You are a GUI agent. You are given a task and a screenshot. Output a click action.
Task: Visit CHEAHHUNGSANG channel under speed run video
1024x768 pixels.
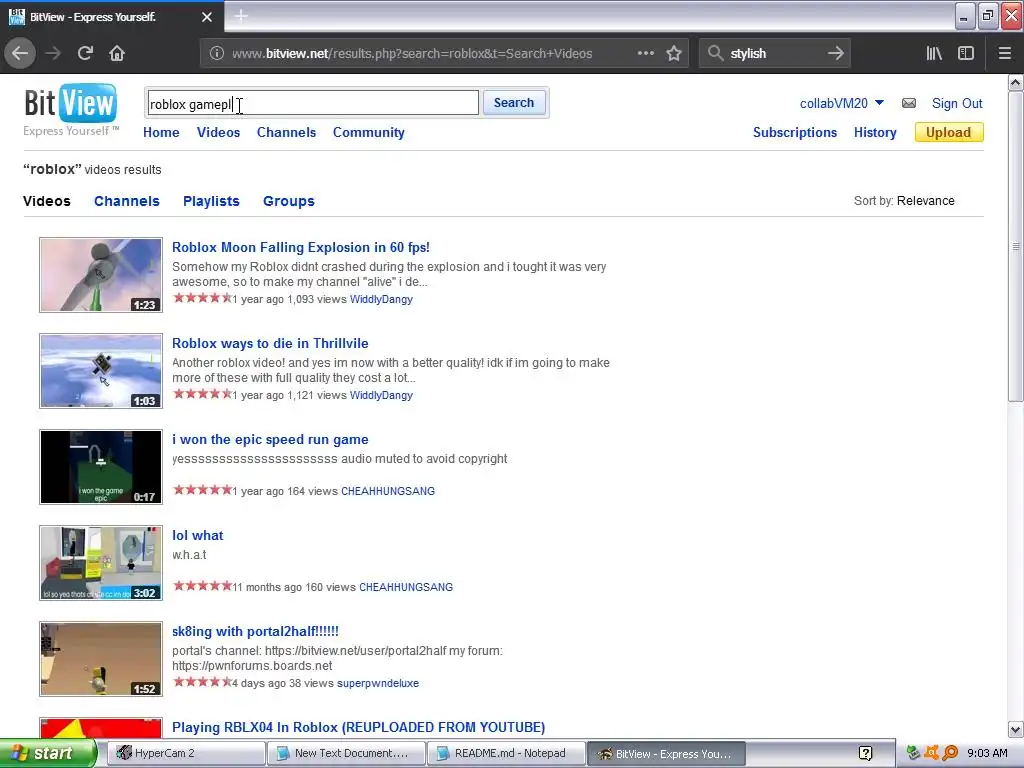(x=388, y=491)
